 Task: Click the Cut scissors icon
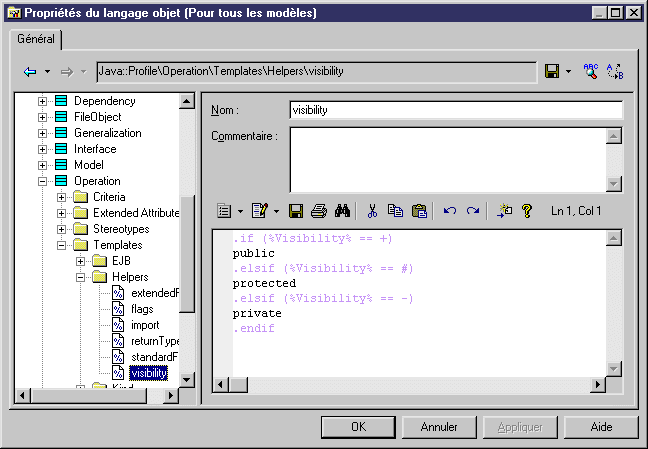372,211
